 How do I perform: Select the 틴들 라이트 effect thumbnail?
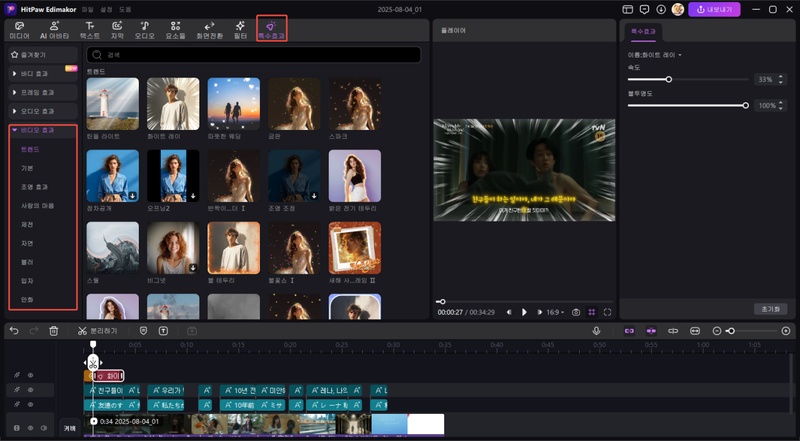112,104
